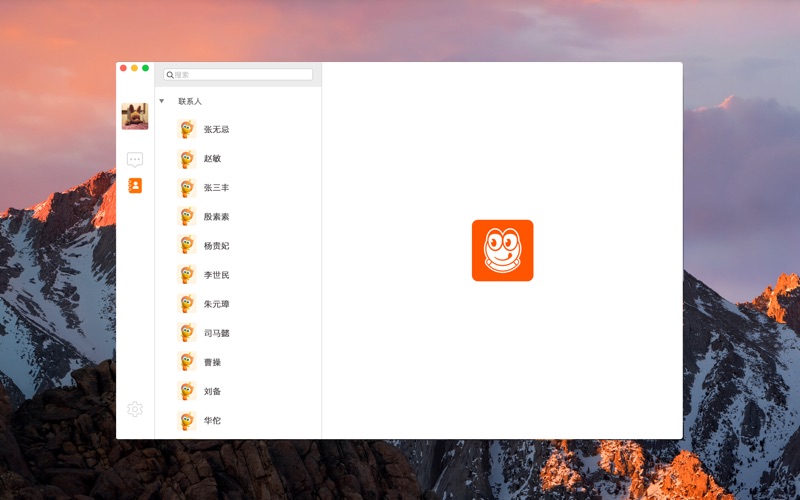800x500 pixels.
Task: Click the avatar of contact 司马懿
Action: click(187, 333)
